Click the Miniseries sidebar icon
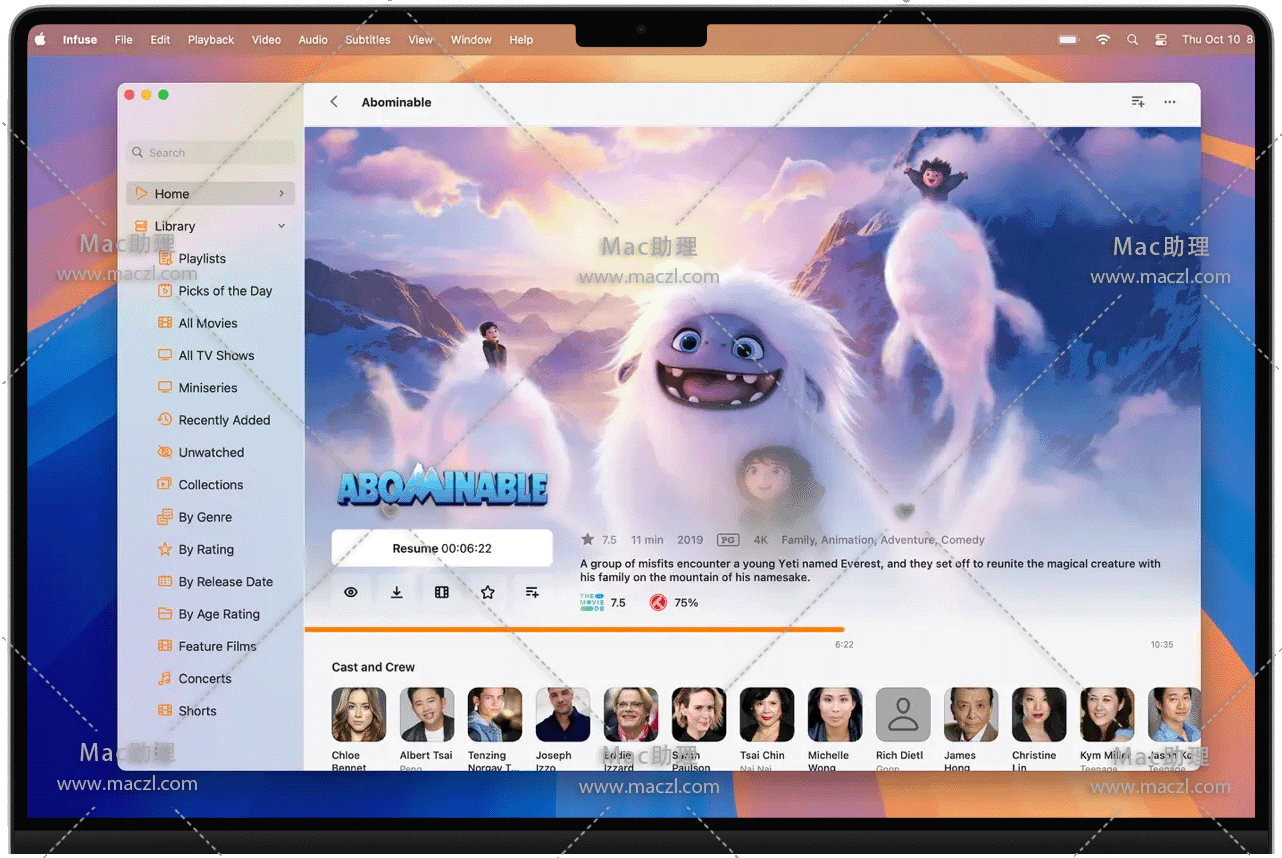1282x858 pixels. point(165,387)
